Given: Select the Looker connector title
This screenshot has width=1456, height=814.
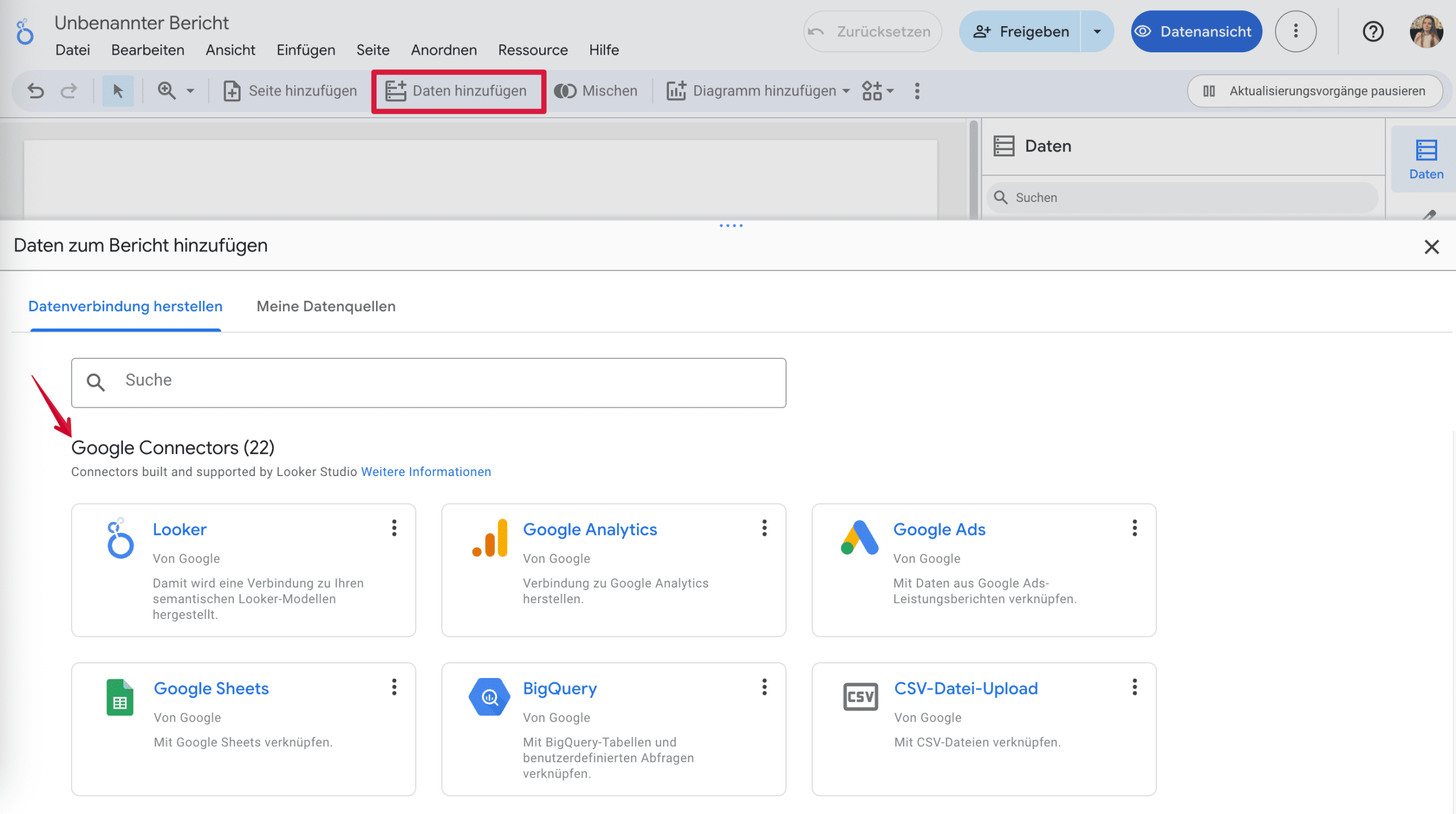Looking at the screenshot, I should (180, 530).
